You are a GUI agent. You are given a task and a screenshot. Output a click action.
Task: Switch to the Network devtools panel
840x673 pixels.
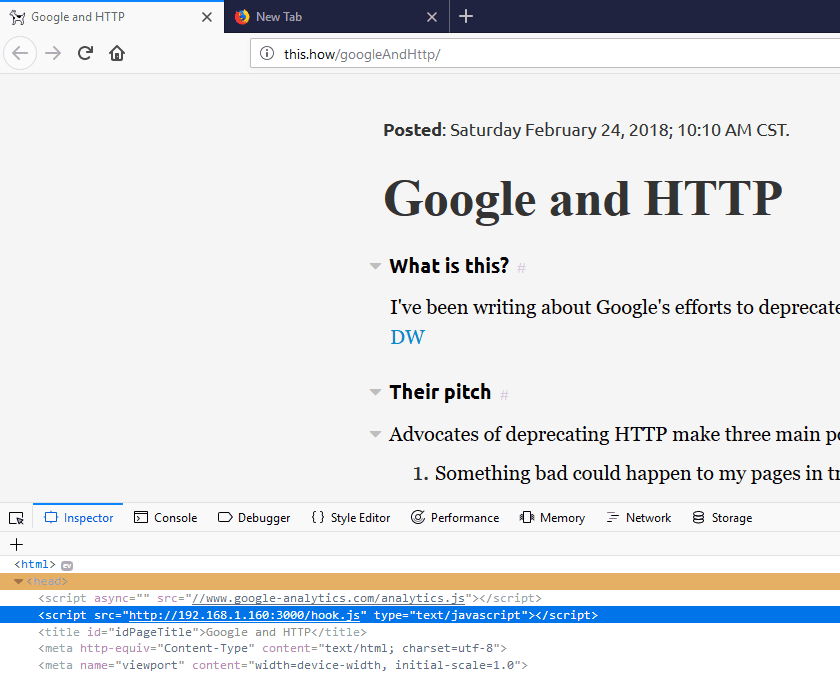coord(639,518)
